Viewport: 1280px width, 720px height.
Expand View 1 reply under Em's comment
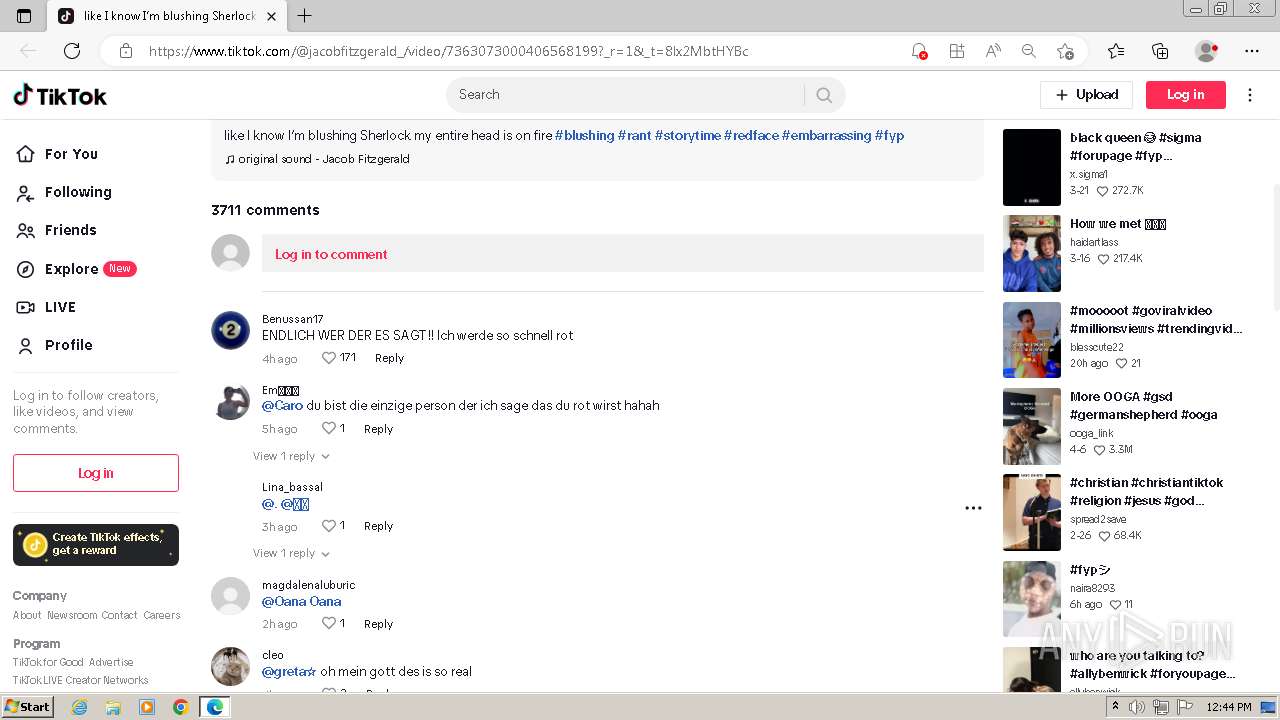pos(291,456)
